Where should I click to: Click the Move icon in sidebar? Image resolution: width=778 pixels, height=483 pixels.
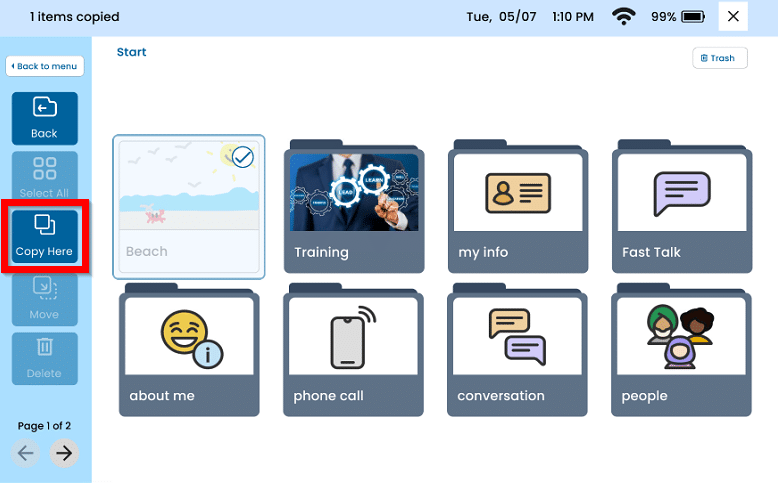[x=44, y=289]
